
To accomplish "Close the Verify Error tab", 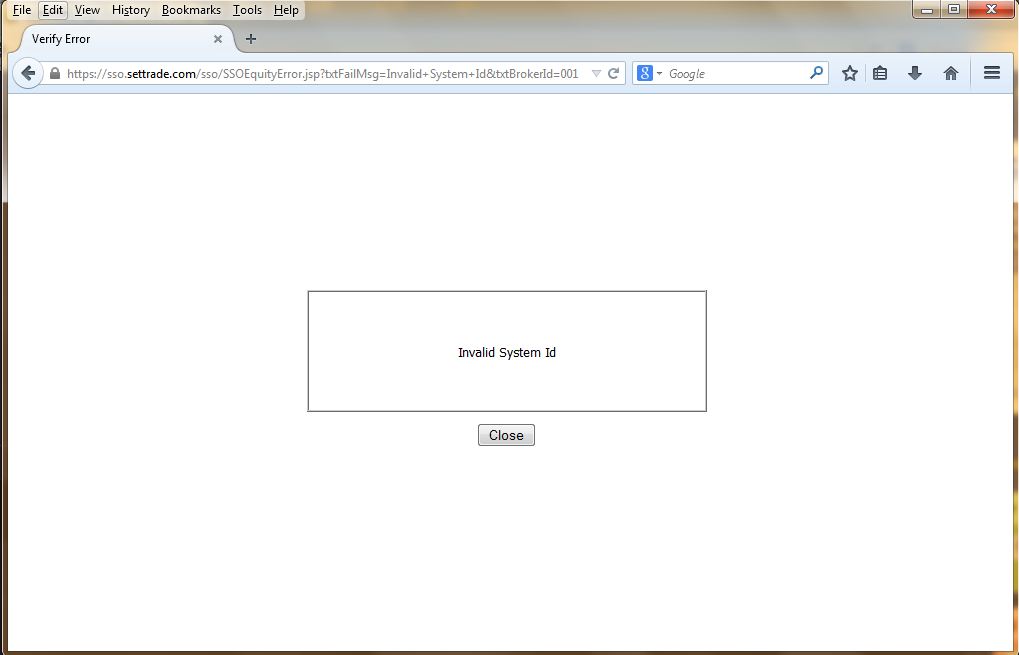I will coord(218,39).
